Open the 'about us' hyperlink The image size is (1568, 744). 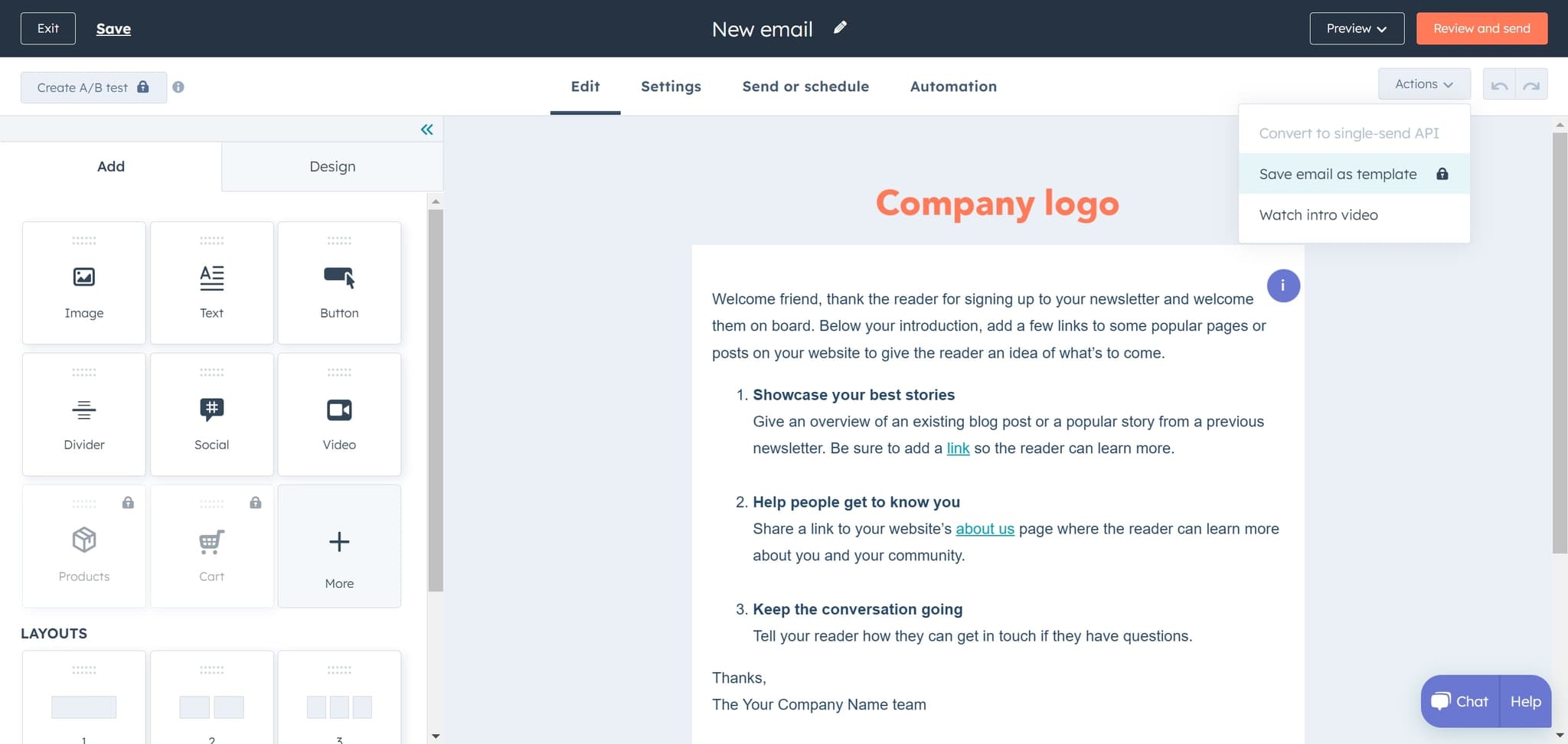coord(985,529)
